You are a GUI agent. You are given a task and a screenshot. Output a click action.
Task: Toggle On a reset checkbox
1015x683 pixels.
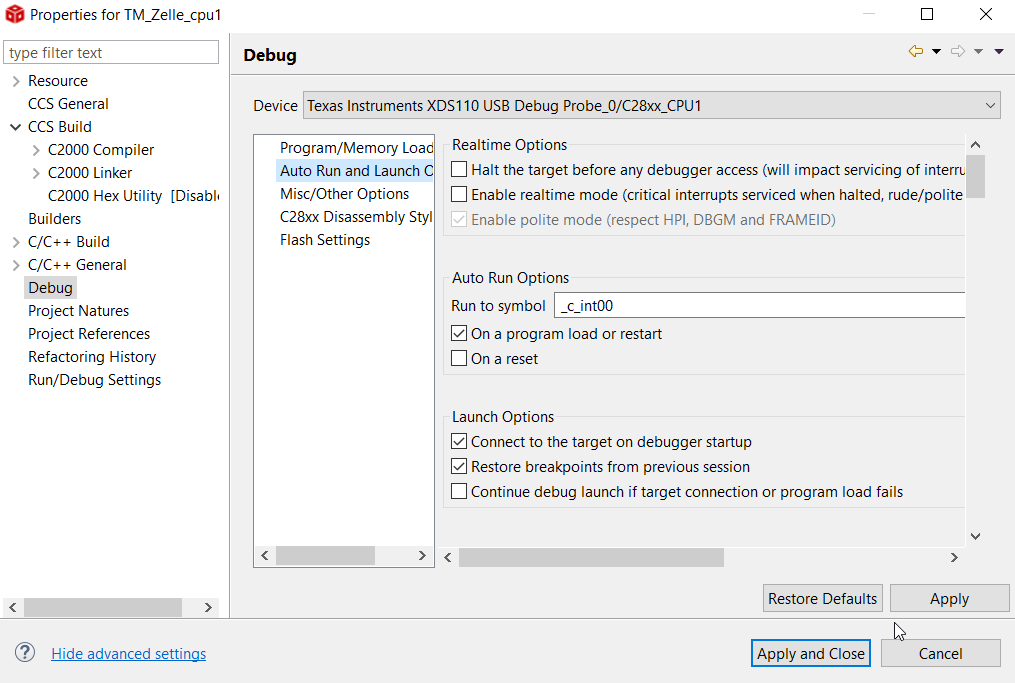pyautogui.click(x=460, y=359)
